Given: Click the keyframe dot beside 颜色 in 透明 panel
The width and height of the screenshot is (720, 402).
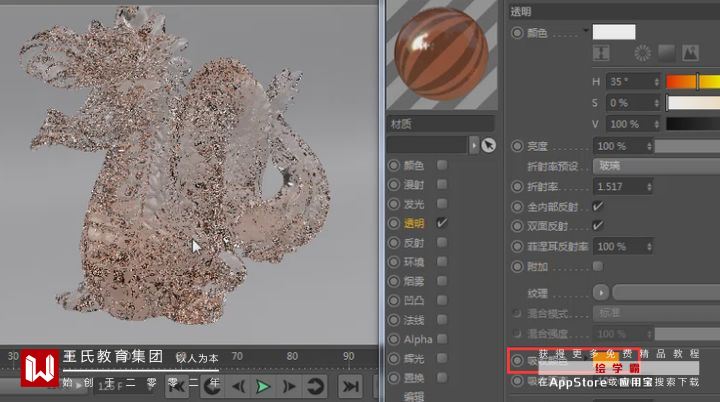Looking at the screenshot, I should click(x=517, y=33).
